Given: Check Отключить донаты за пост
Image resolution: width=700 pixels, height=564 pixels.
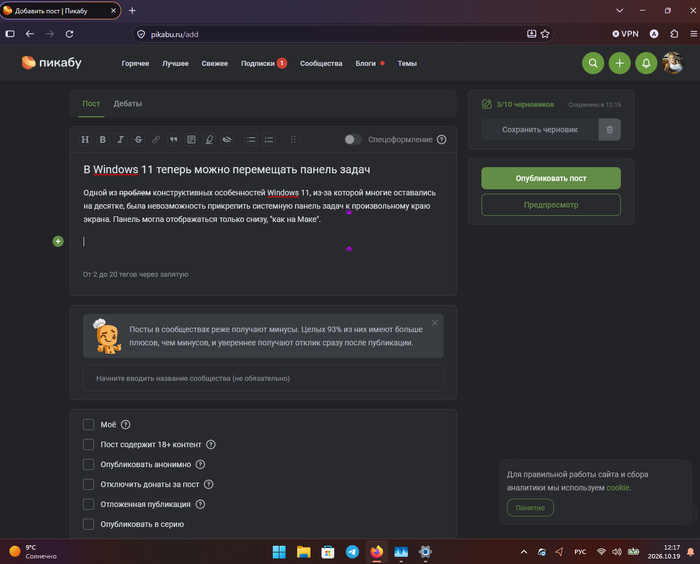Looking at the screenshot, I should [x=88, y=485].
